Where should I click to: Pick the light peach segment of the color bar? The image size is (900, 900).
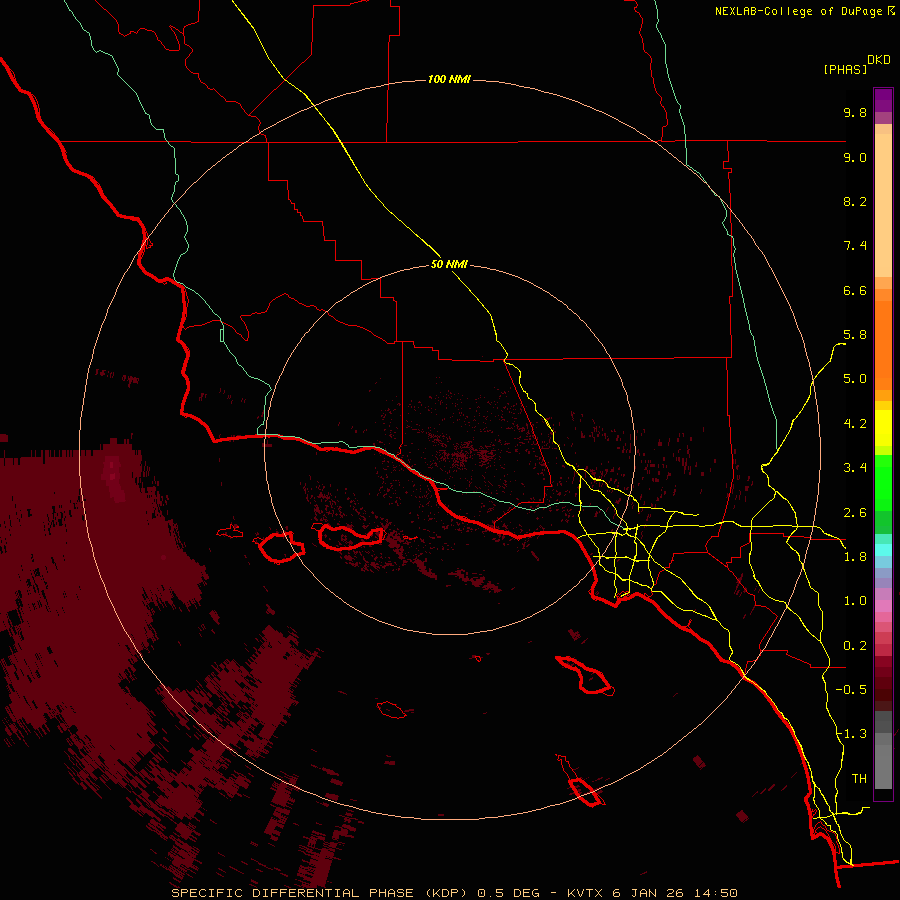point(883,205)
